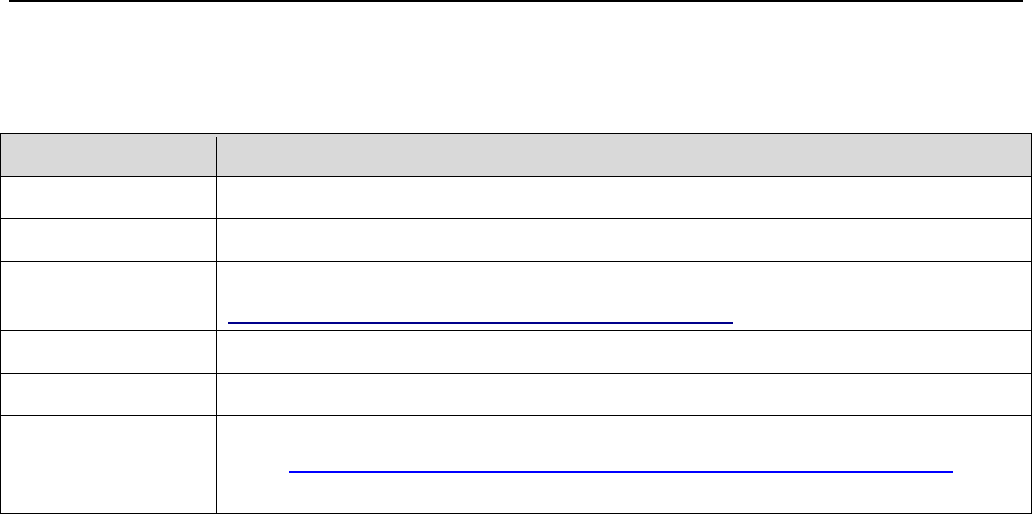This screenshot has width=1032, height=514.
Task: Click the wide gray header cell on right
Action: click(x=623, y=156)
